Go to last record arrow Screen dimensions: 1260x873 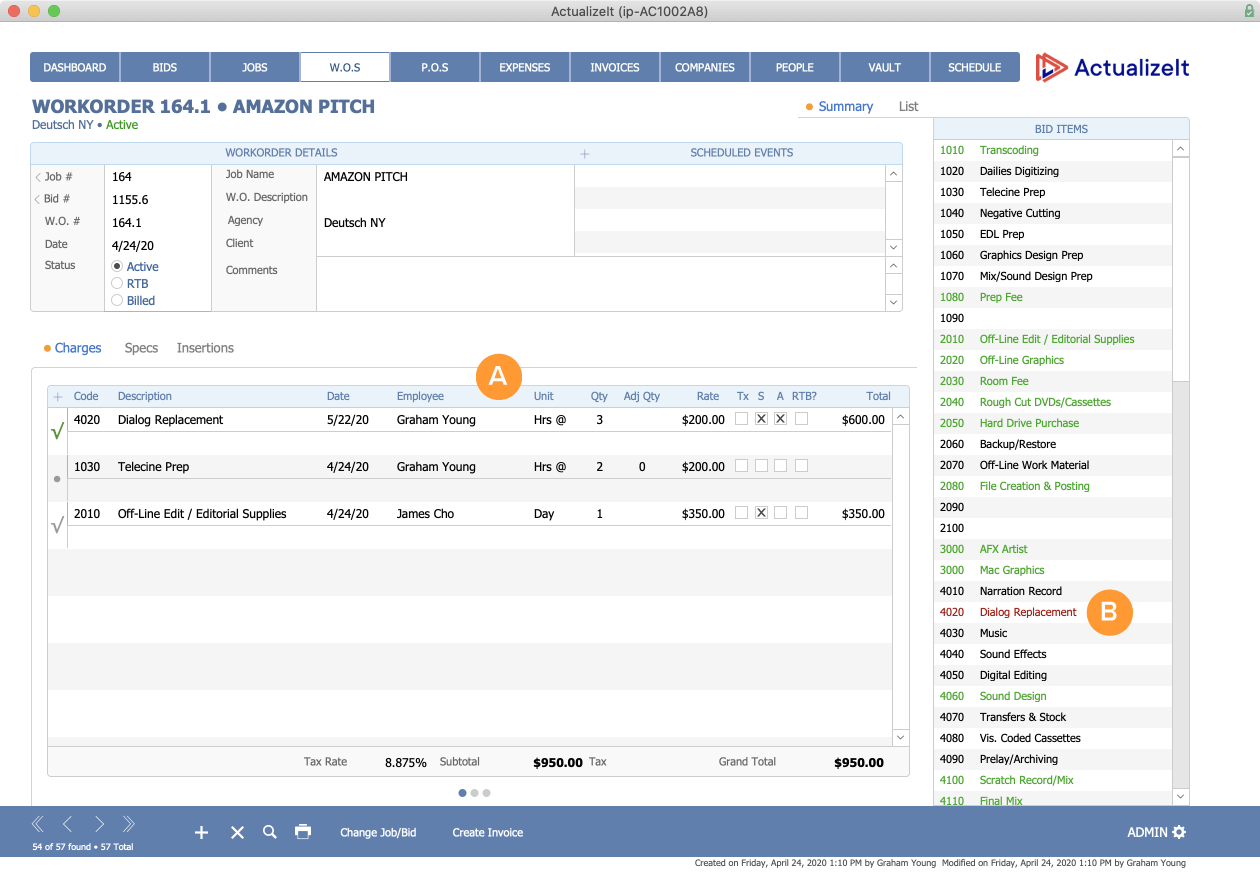(128, 825)
